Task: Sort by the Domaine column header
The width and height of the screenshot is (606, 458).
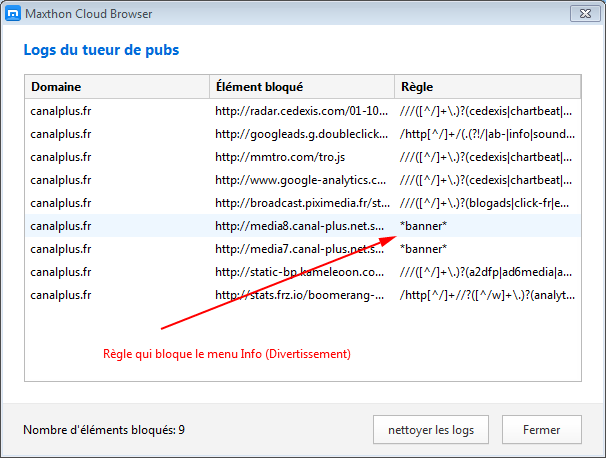Action: 117,87
